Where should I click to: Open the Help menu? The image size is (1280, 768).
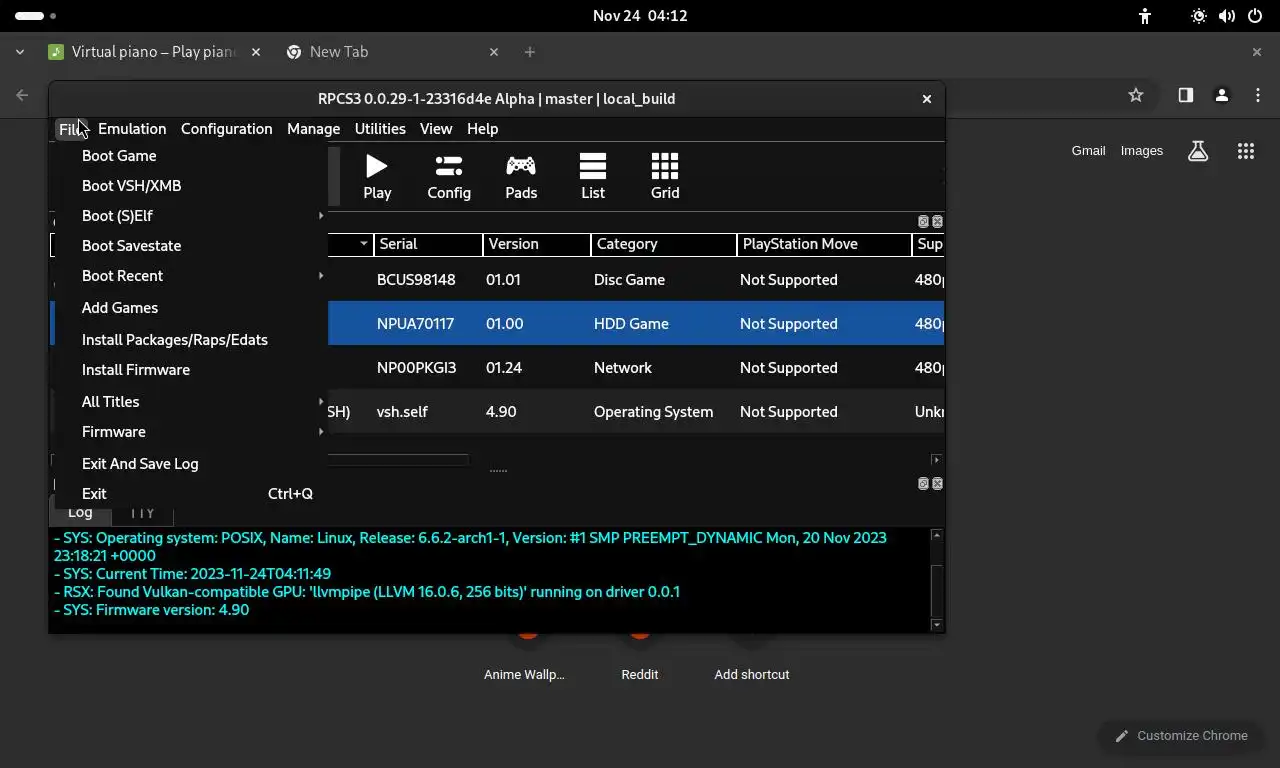click(482, 129)
